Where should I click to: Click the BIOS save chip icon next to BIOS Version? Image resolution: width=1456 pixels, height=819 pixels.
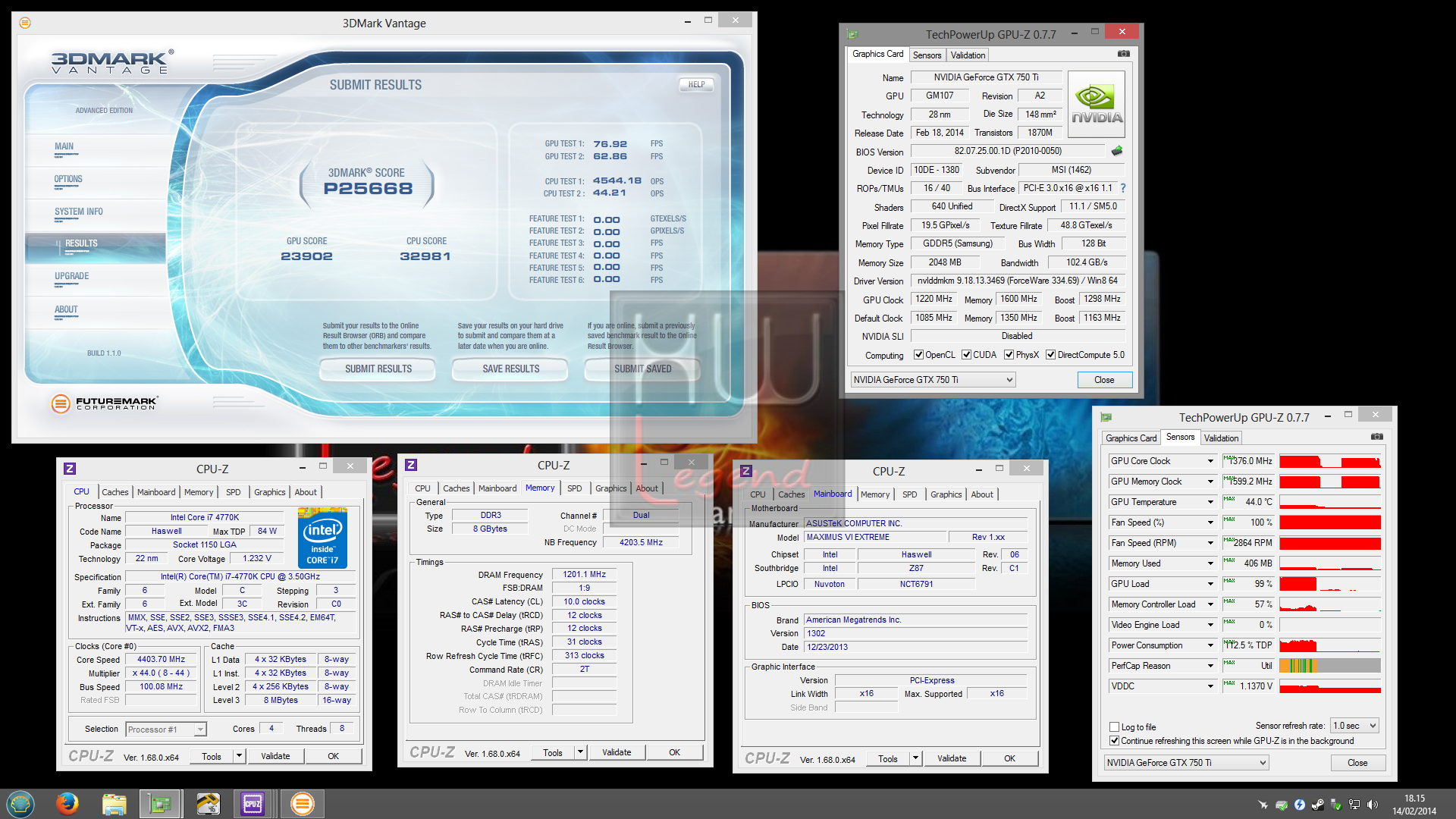[1116, 151]
